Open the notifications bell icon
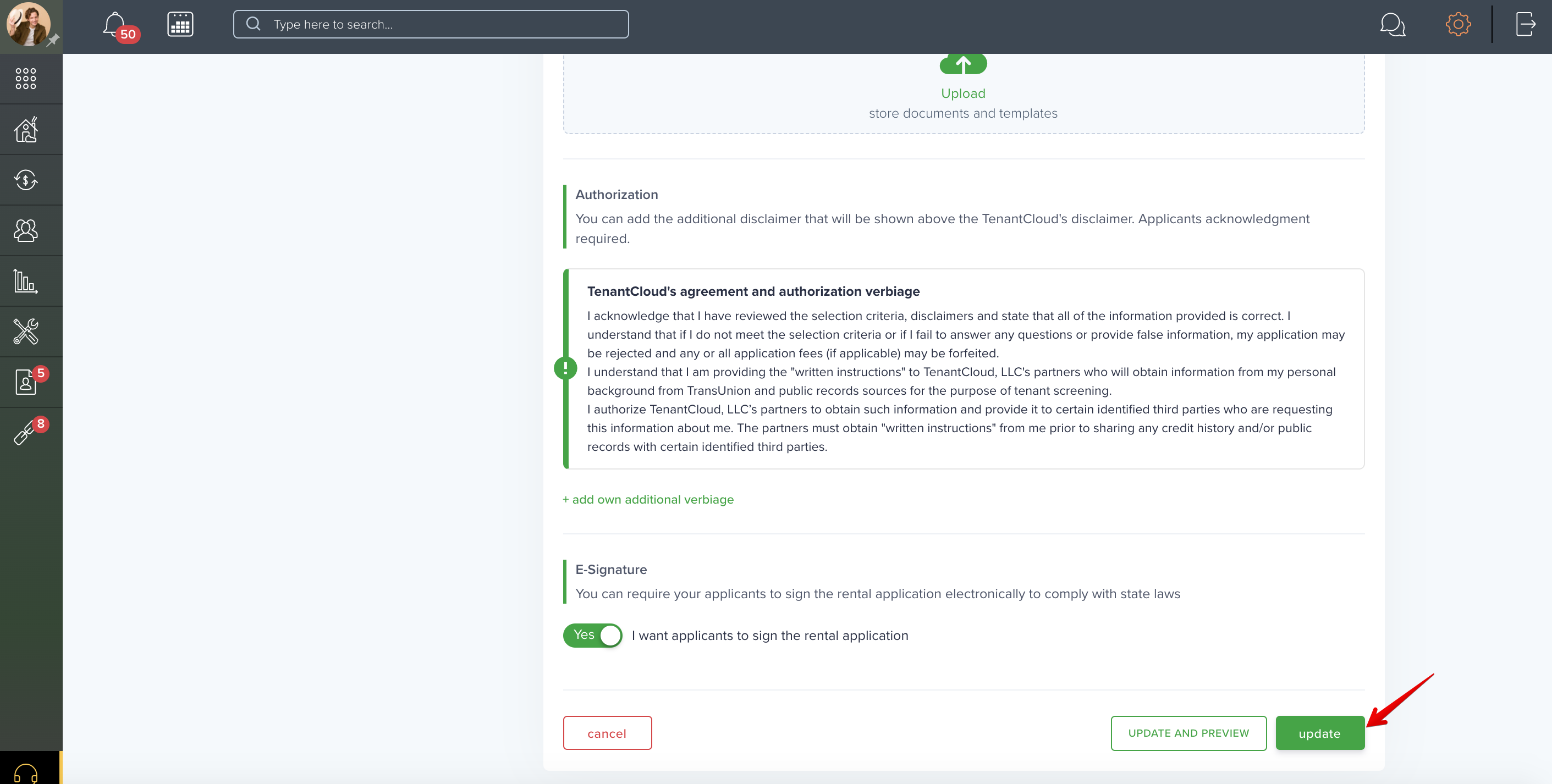Image resolution: width=1552 pixels, height=784 pixels. [x=114, y=25]
